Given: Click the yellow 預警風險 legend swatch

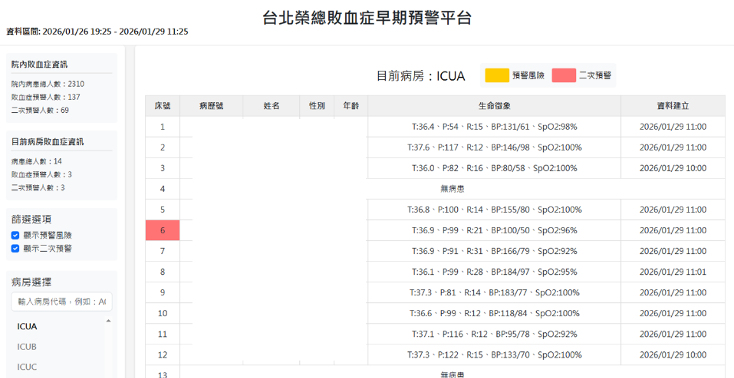Looking at the screenshot, I should [497, 75].
